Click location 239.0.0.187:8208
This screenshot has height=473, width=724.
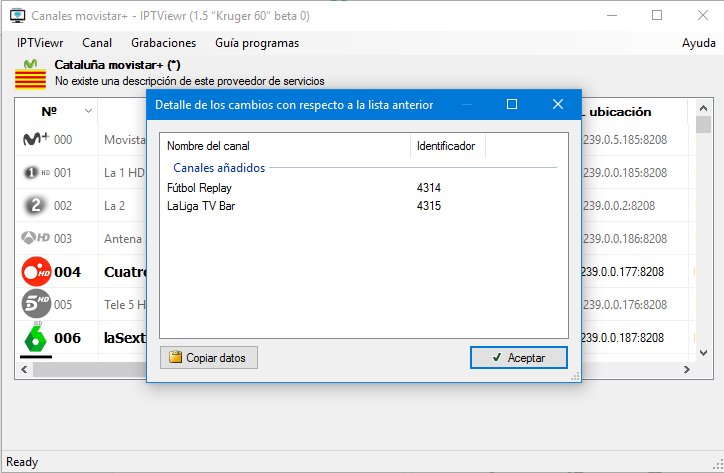coord(623,338)
